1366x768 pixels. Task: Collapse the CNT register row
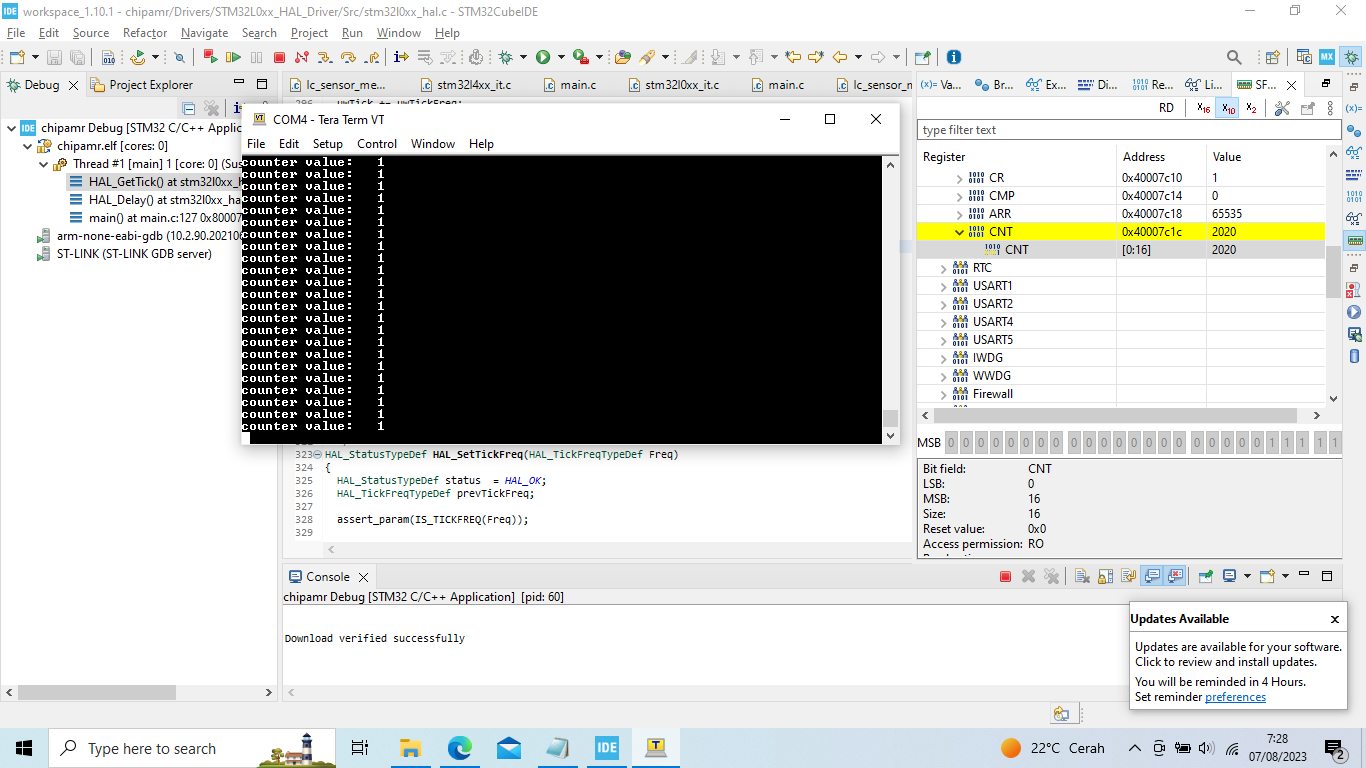click(960, 232)
